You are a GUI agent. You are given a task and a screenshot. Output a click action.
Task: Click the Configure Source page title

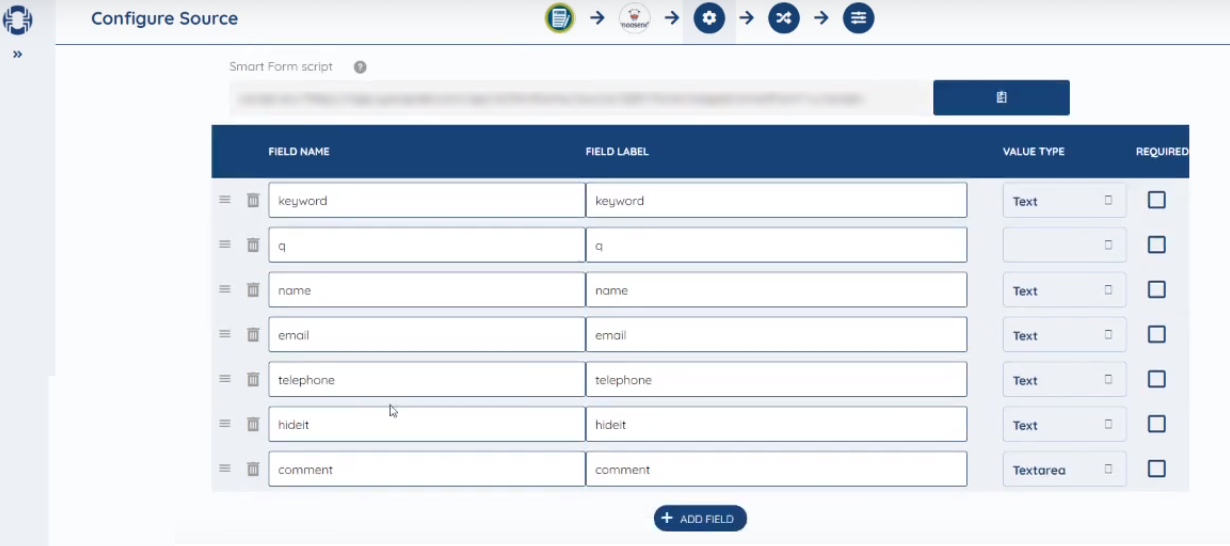click(165, 19)
